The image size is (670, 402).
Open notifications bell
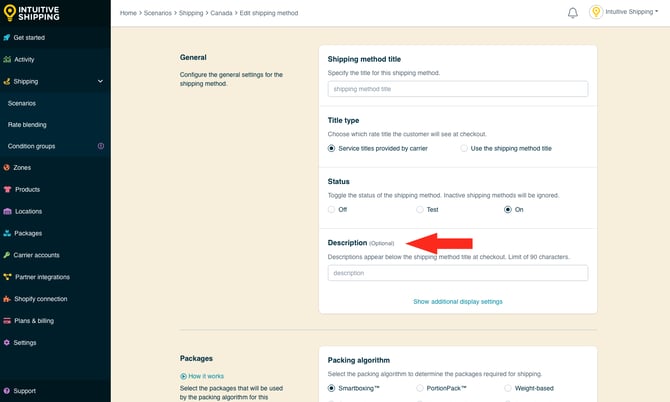tap(573, 13)
